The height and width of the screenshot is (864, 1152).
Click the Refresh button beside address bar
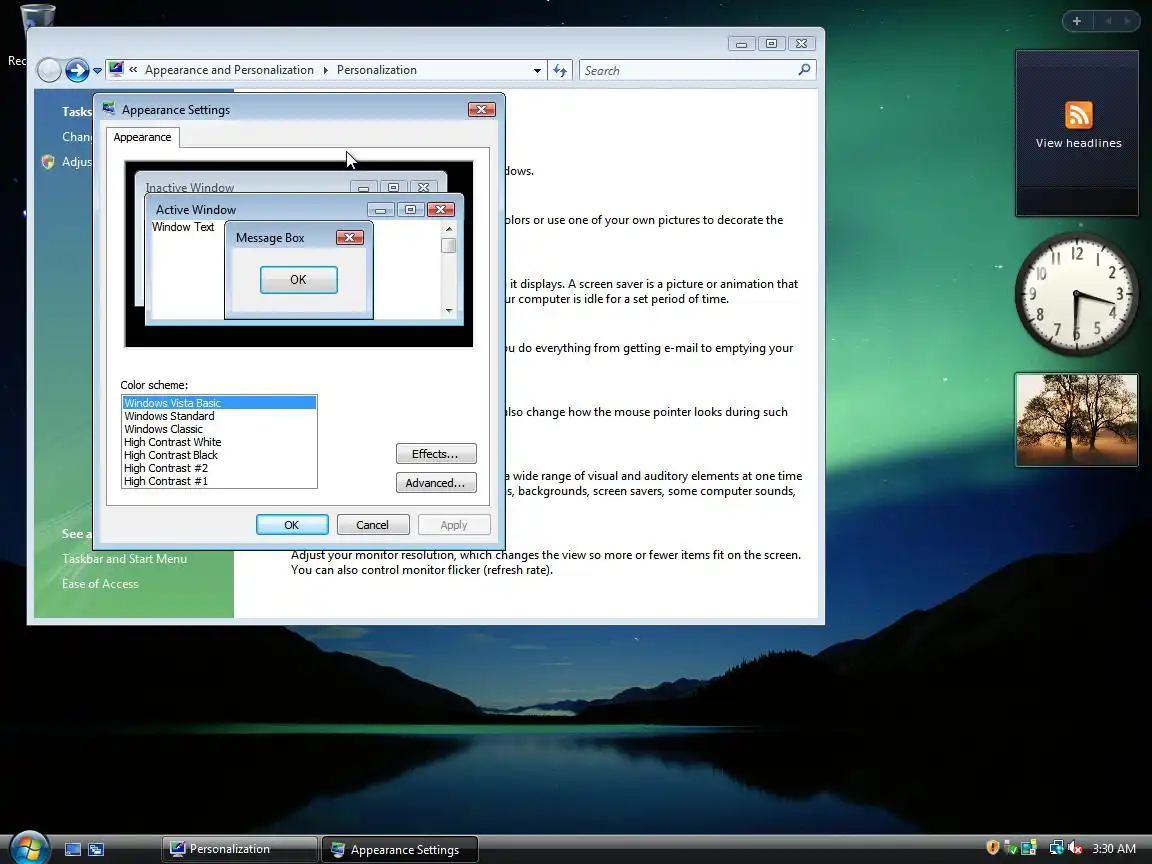[x=560, y=71]
